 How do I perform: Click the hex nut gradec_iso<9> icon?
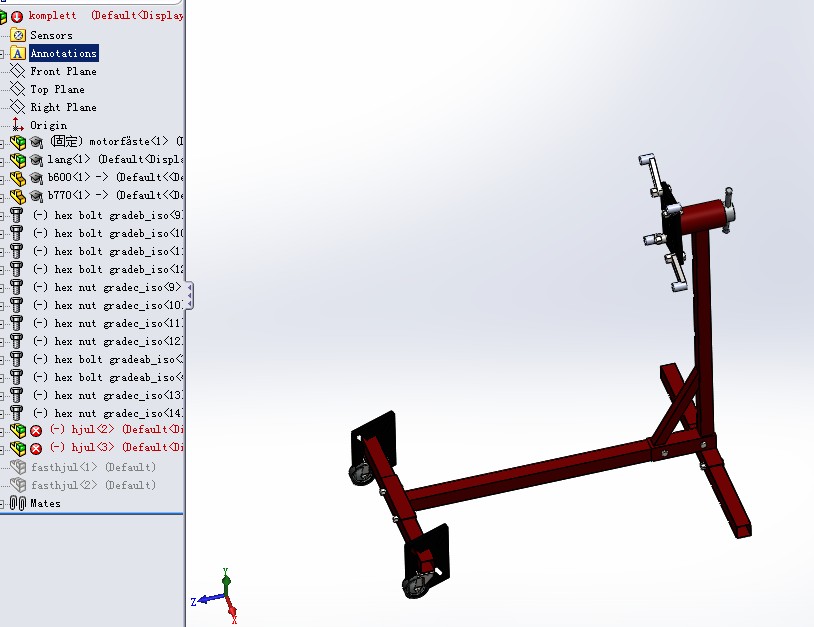17,287
